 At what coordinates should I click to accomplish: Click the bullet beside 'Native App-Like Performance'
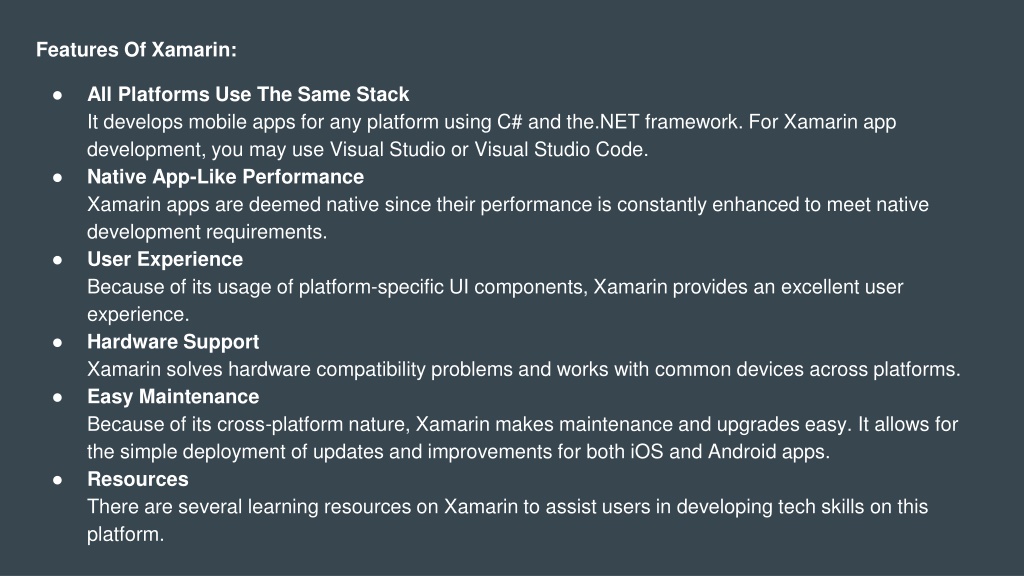tap(57, 178)
